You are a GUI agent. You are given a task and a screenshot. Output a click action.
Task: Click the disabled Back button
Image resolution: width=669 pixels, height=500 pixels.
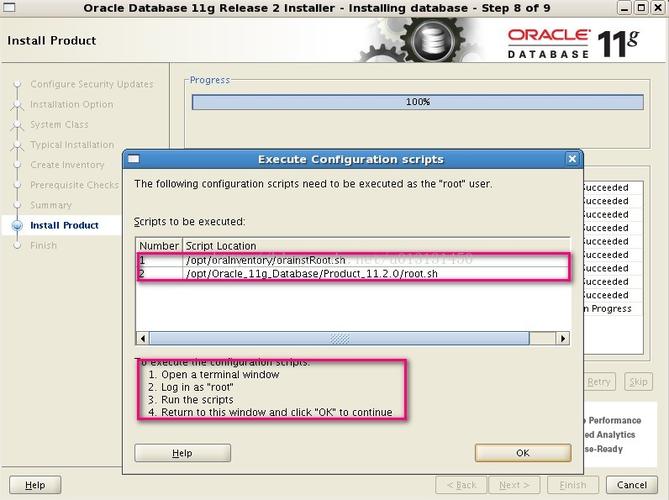click(x=461, y=485)
